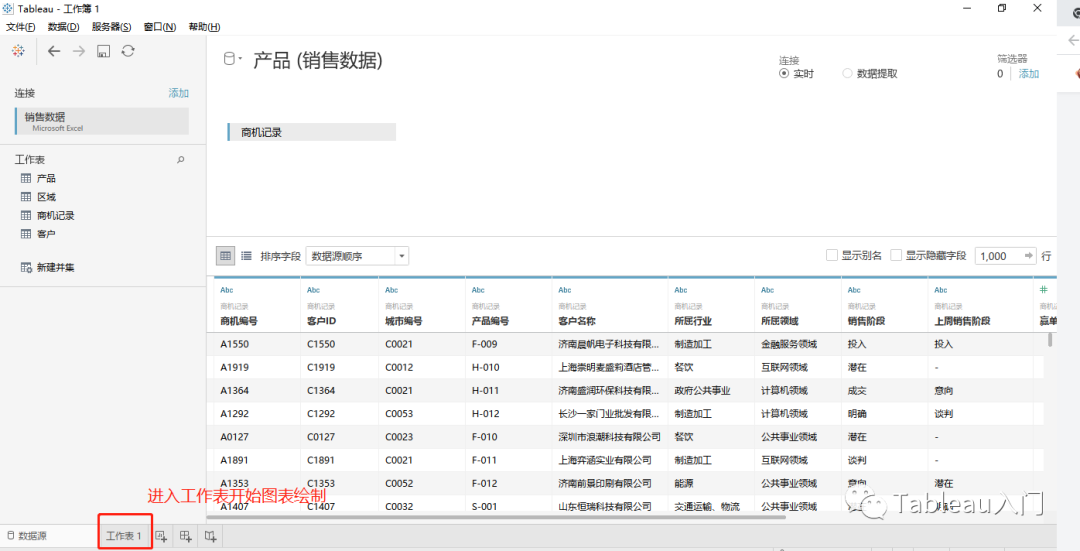
Task: Select the 数据提取 extract option
Action: pyautogui.click(x=847, y=74)
